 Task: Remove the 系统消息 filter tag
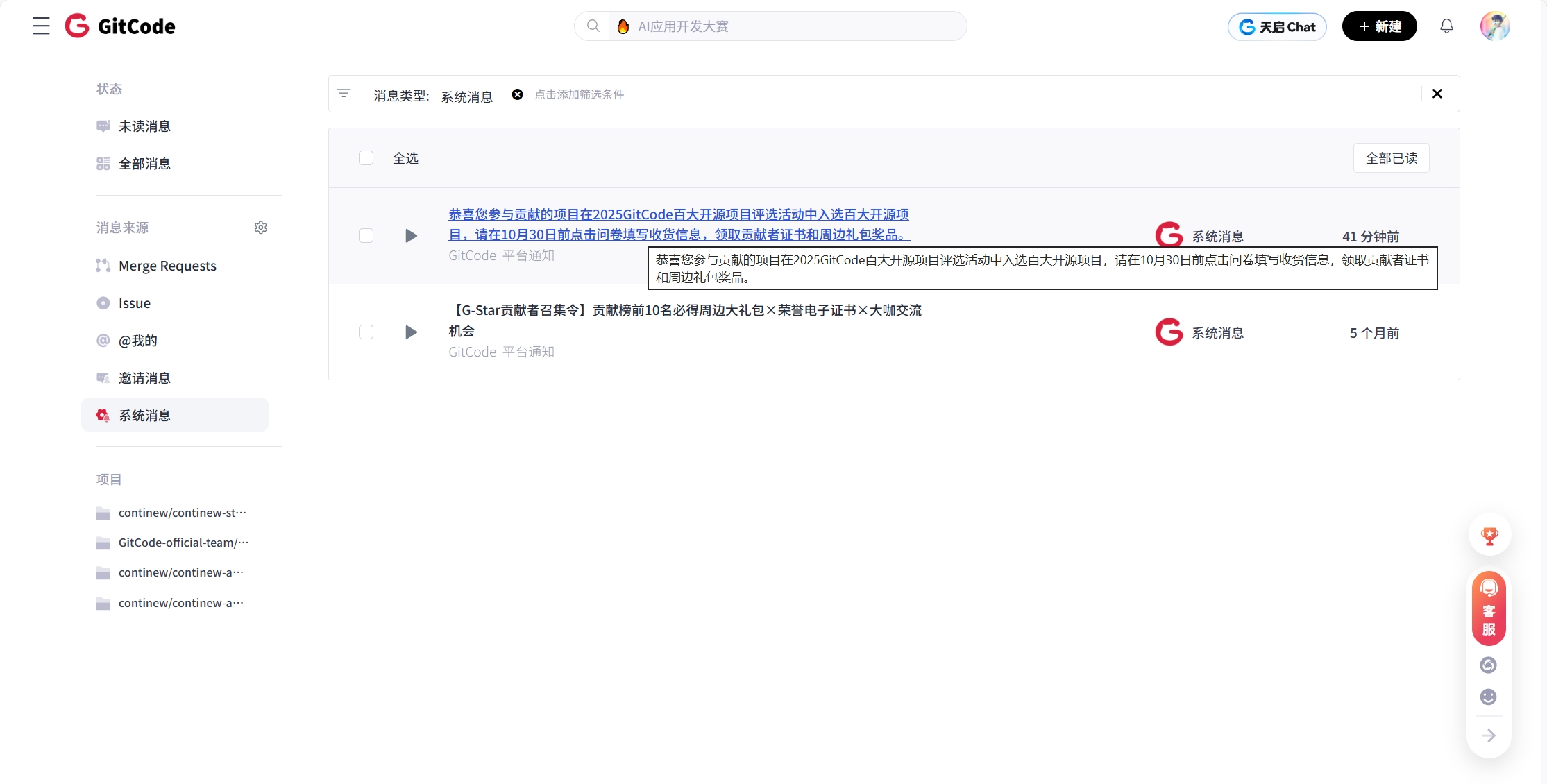[x=517, y=94]
